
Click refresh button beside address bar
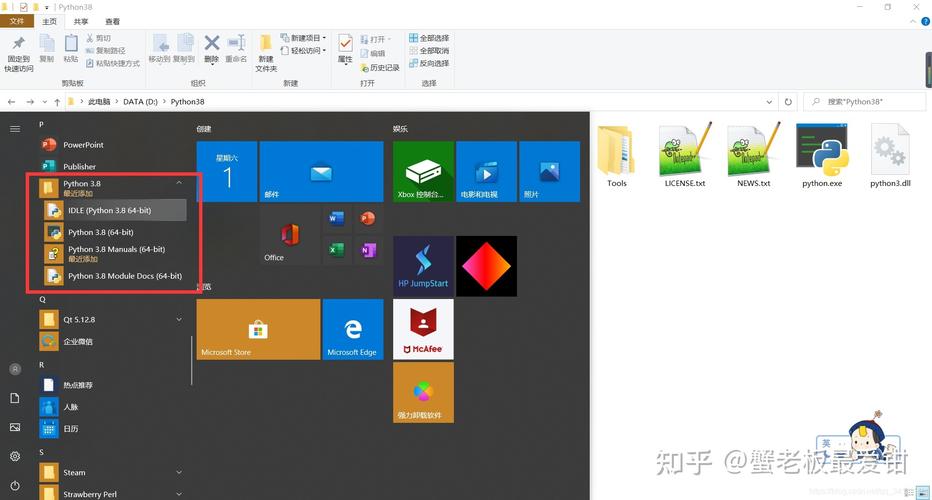(x=788, y=102)
